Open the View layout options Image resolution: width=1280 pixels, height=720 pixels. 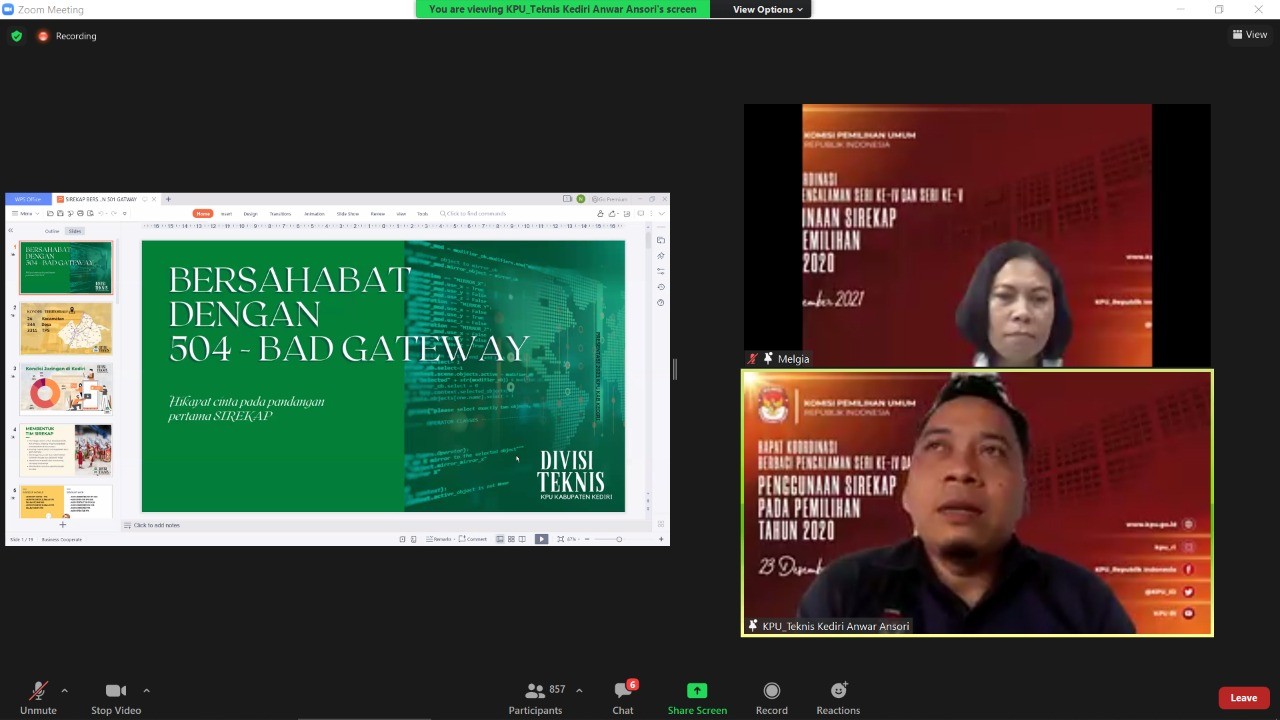click(1250, 34)
